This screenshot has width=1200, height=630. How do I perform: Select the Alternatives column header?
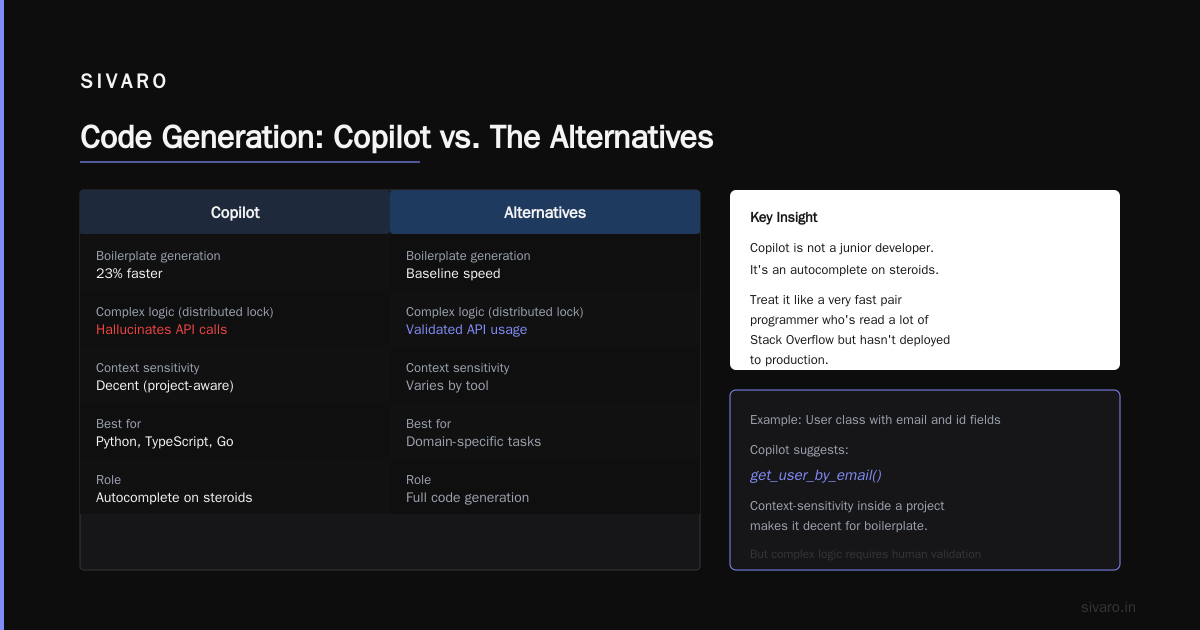pos(545,212)
